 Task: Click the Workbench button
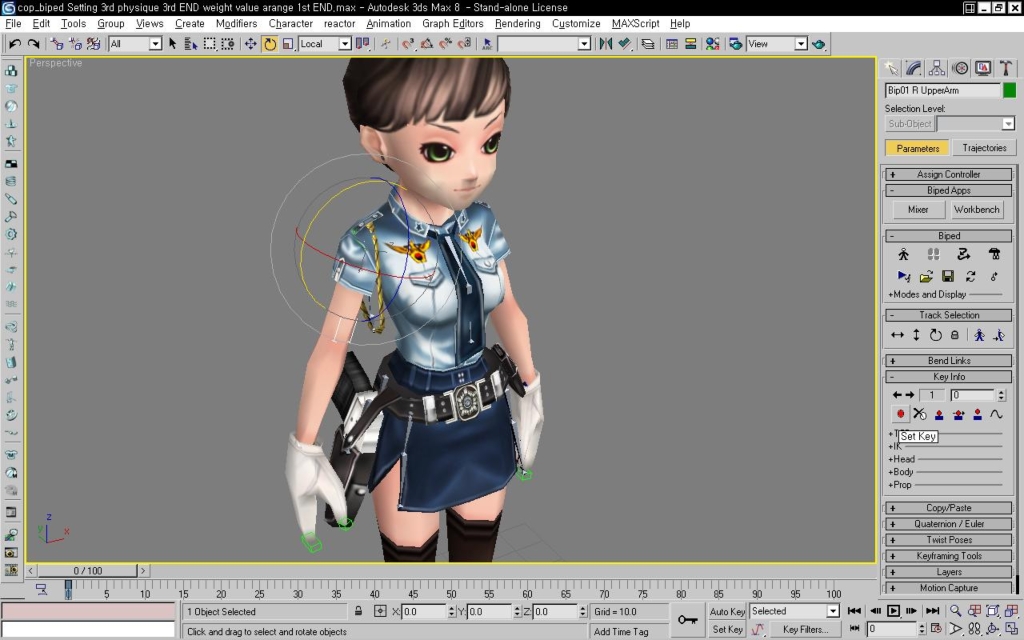point(976,210)
